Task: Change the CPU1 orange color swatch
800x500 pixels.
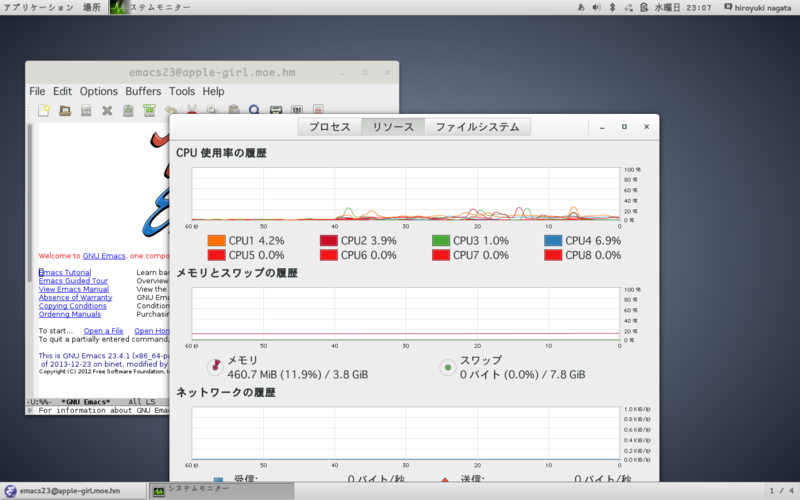Action: pos(216,240)
